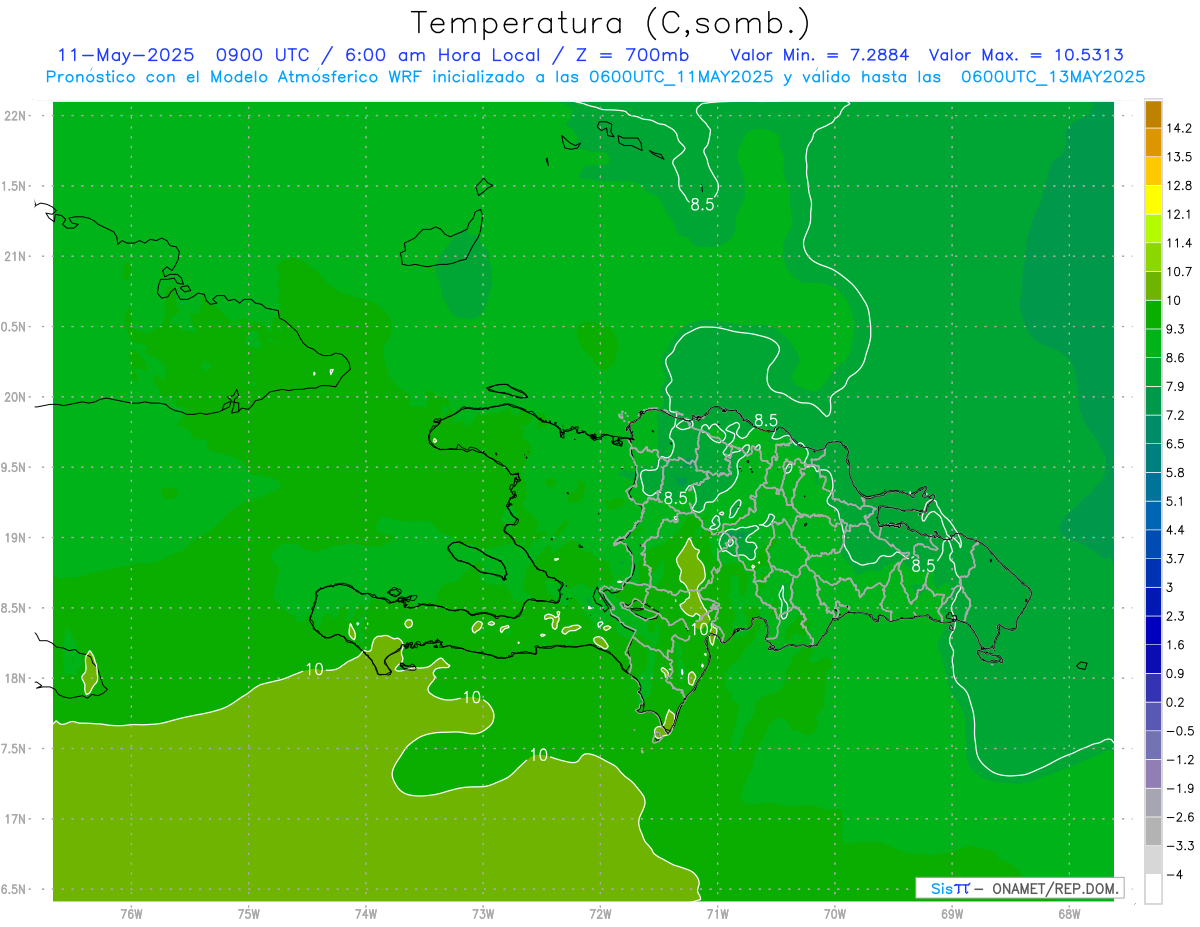The width and height of the screenshot is (1200, 927).
Task: Click the 'ONAMET/REP.DOM.' credit label
Action: [x=1054, y=888]
